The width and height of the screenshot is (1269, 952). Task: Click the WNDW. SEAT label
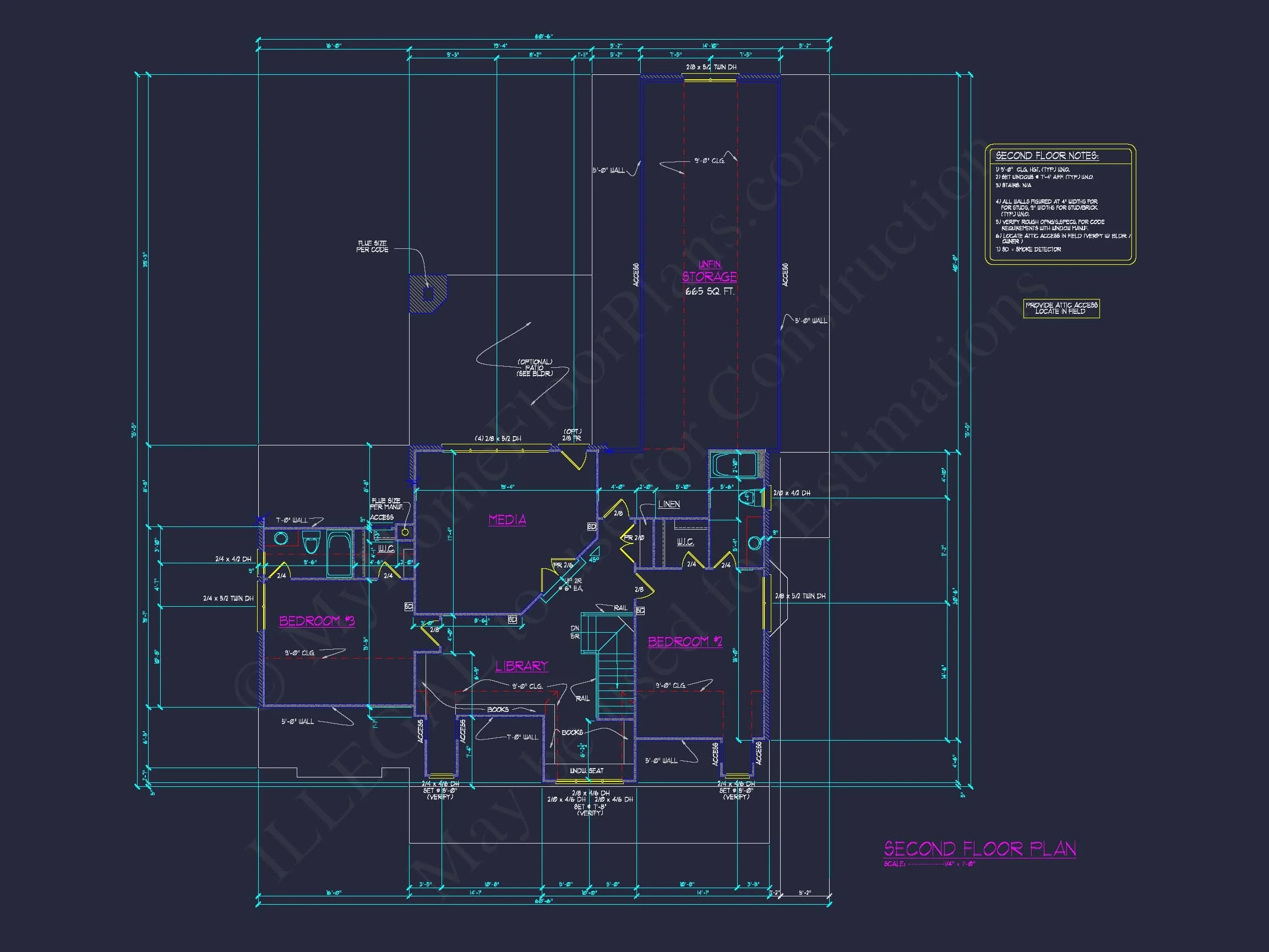coord(586,771)
